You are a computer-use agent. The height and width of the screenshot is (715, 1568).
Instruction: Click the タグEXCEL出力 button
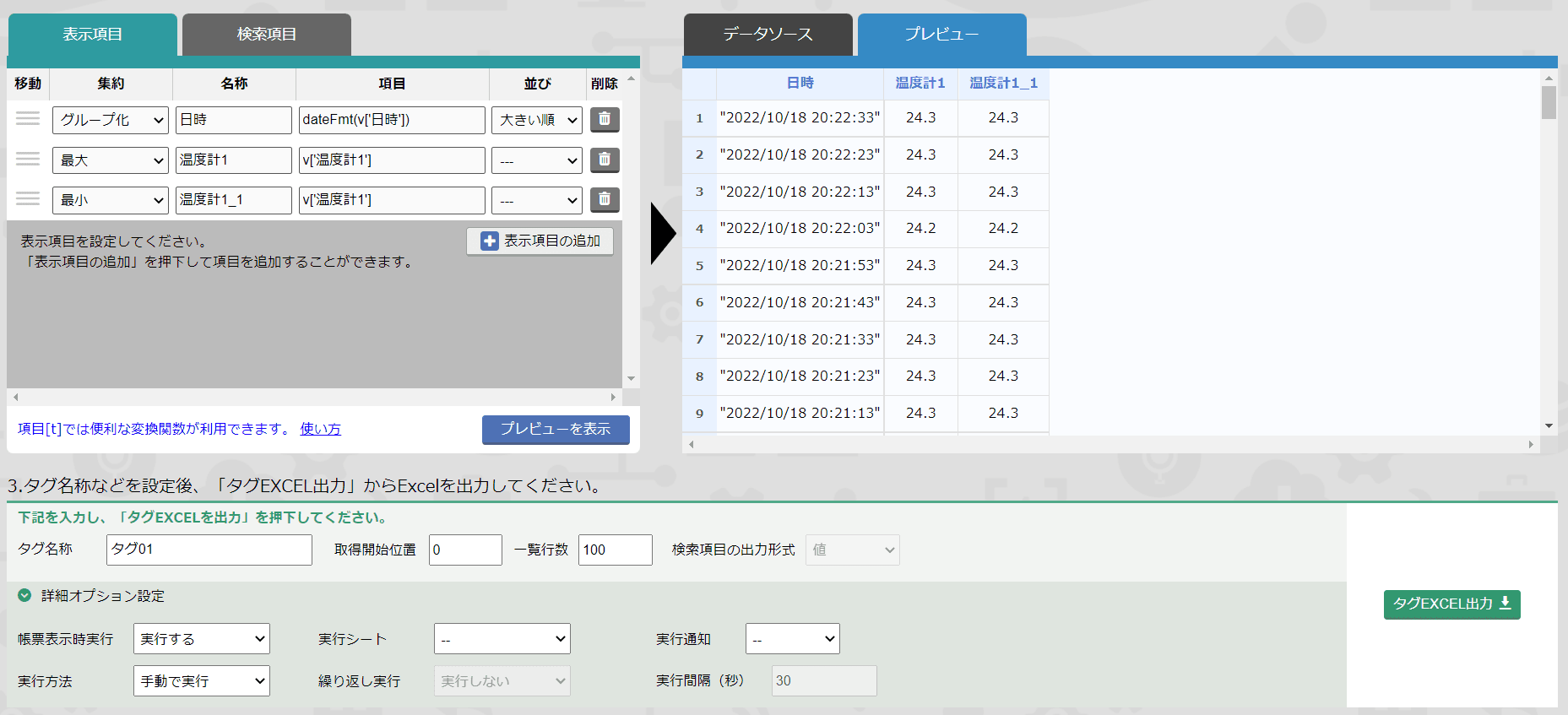(1452, 604)
